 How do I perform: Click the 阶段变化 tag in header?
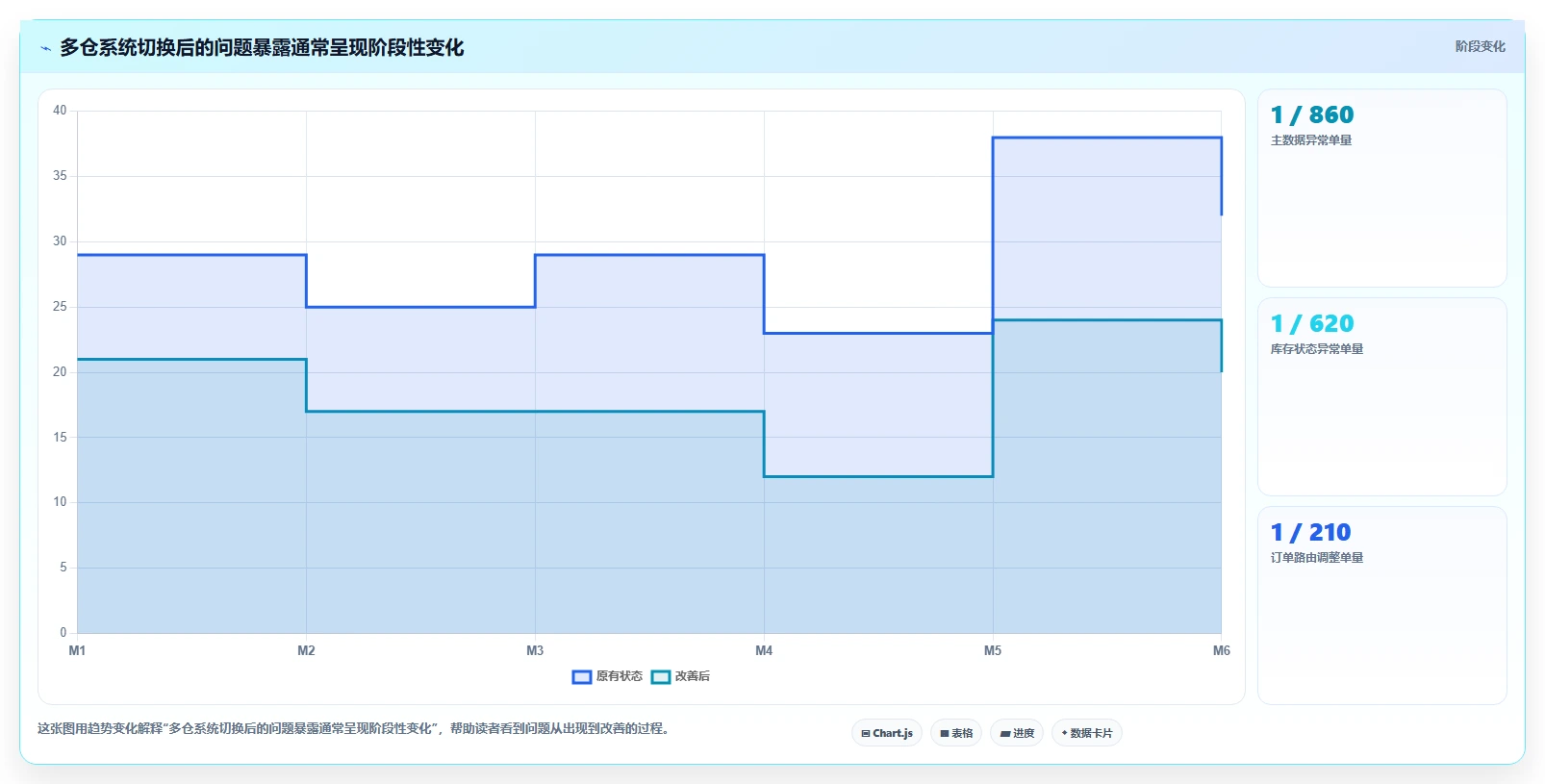(1480, 46)
